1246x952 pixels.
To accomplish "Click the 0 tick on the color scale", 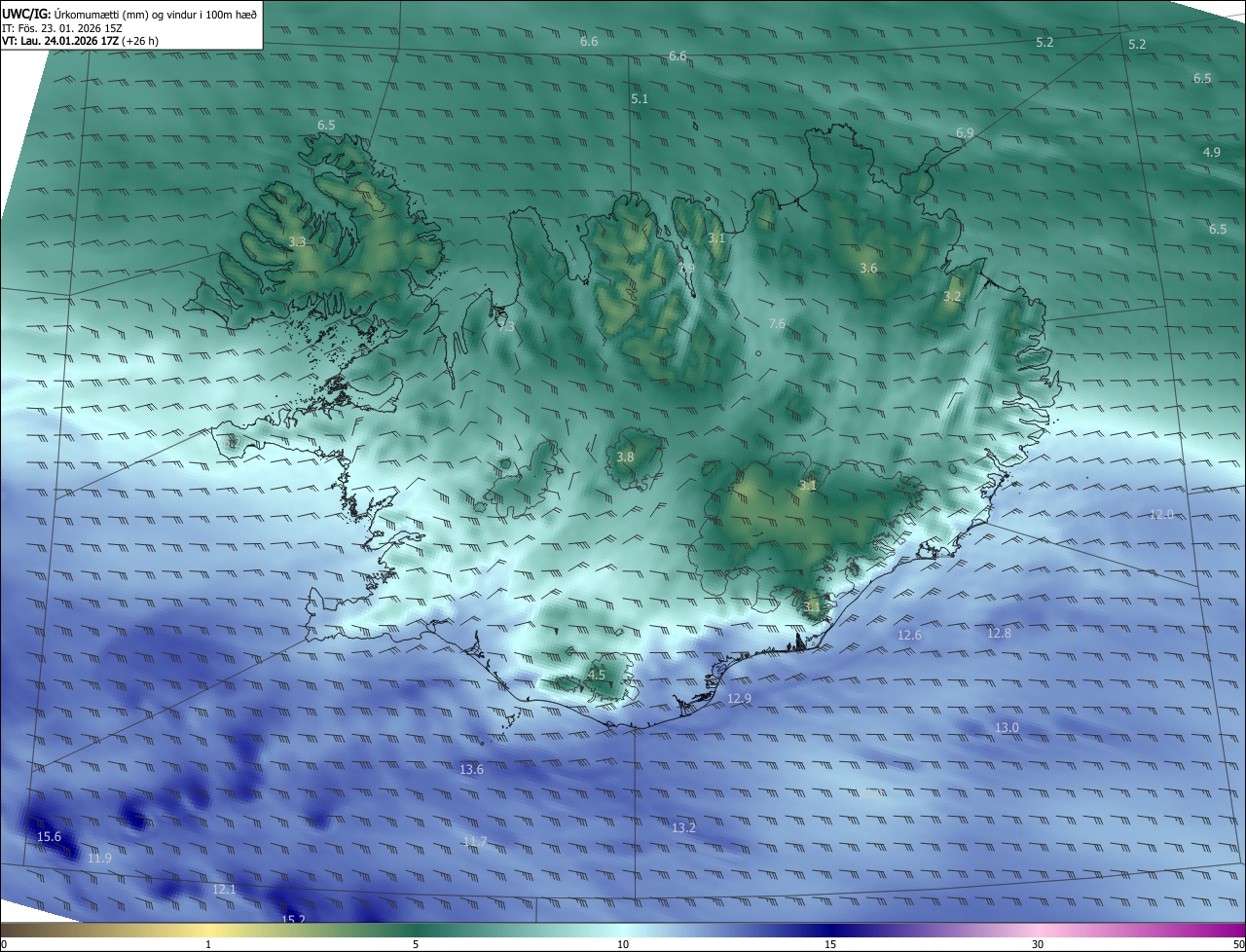I will (4, 944).
